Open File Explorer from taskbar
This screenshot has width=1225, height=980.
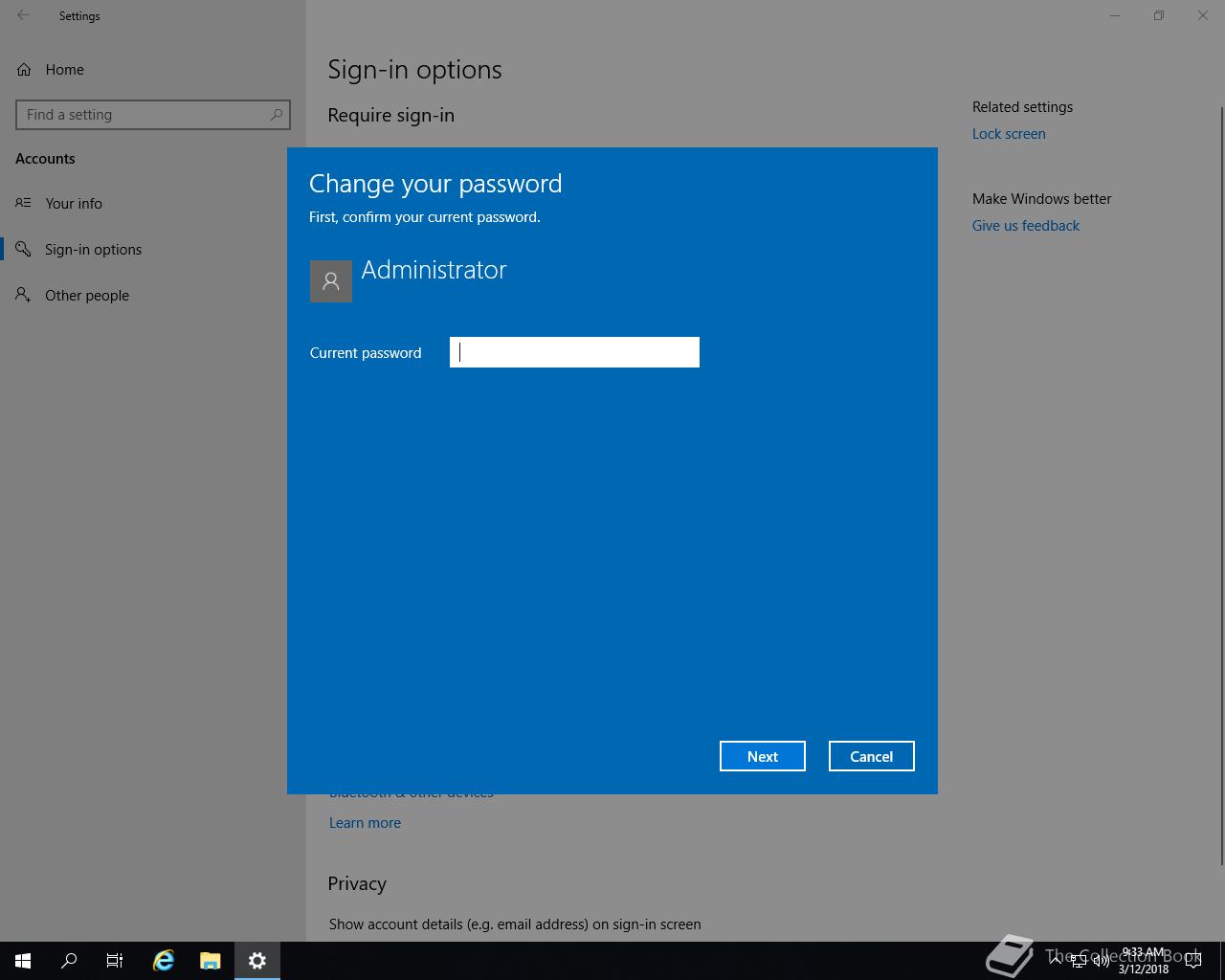click(211, 961)
